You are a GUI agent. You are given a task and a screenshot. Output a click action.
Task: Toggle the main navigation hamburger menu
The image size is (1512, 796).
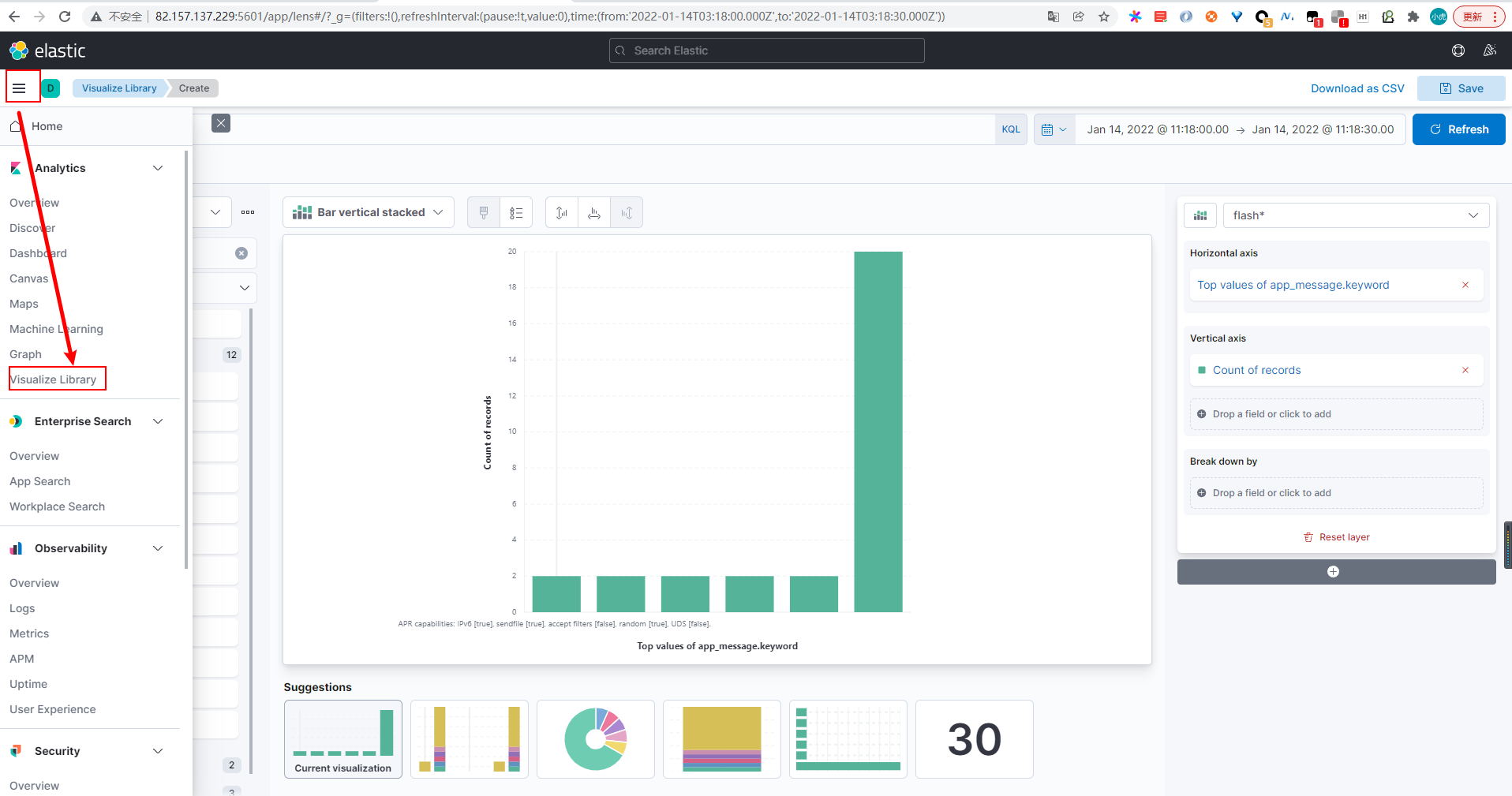pos(19,88)
